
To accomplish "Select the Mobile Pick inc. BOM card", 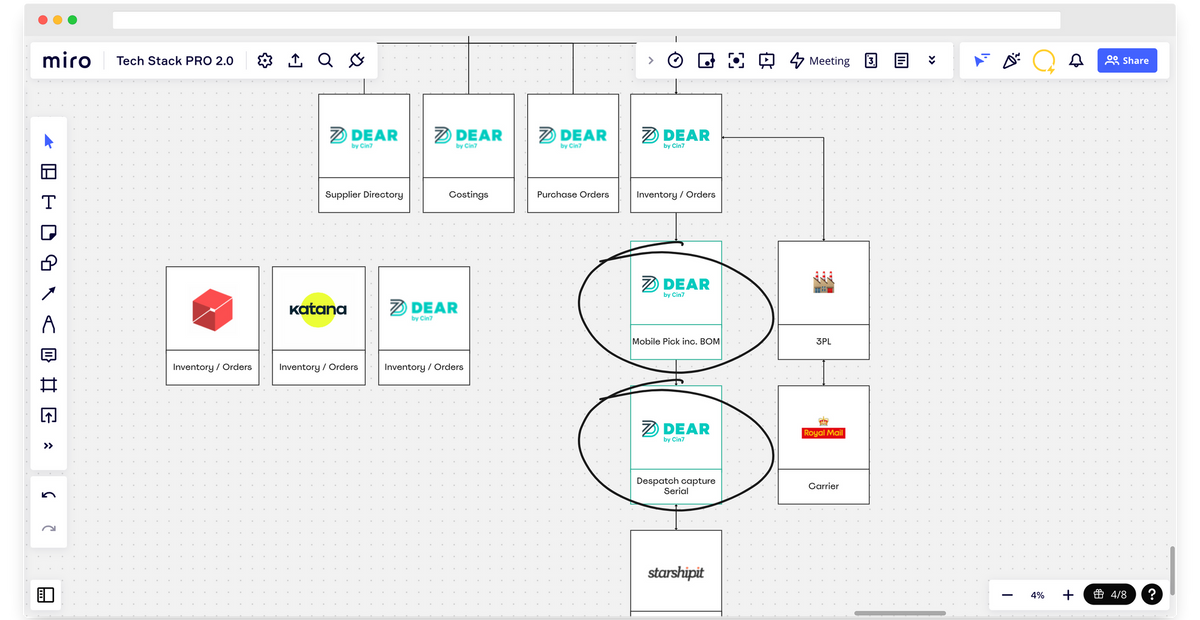I will pyautogui.click(x=676, y=300).
